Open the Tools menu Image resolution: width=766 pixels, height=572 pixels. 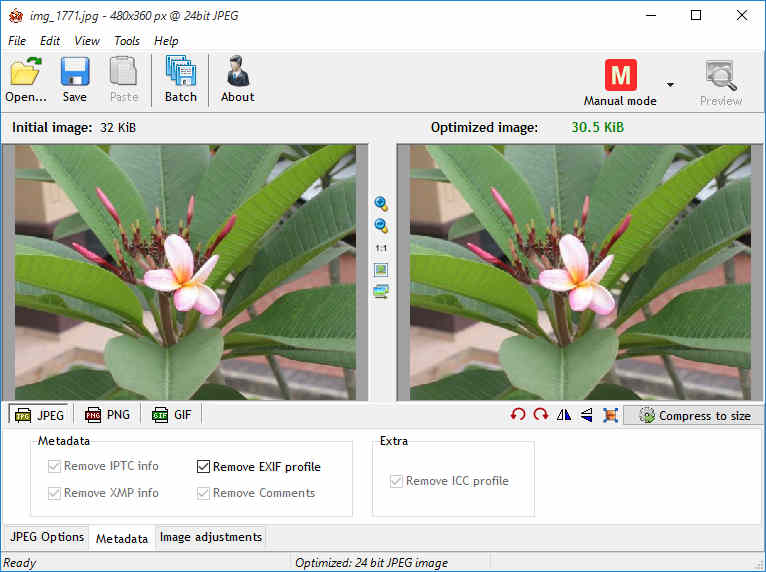tap(127, 41)
